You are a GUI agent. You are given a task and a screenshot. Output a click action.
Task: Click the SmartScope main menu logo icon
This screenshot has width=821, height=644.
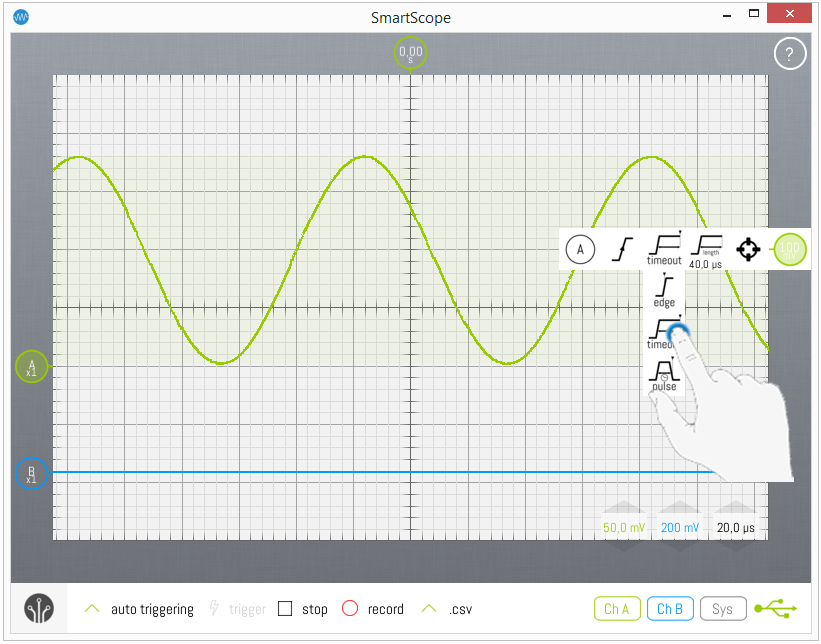click(40, 609)
